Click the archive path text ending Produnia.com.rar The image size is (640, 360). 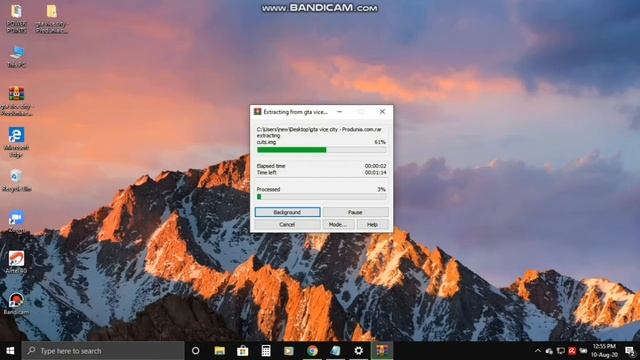point(319,129)
